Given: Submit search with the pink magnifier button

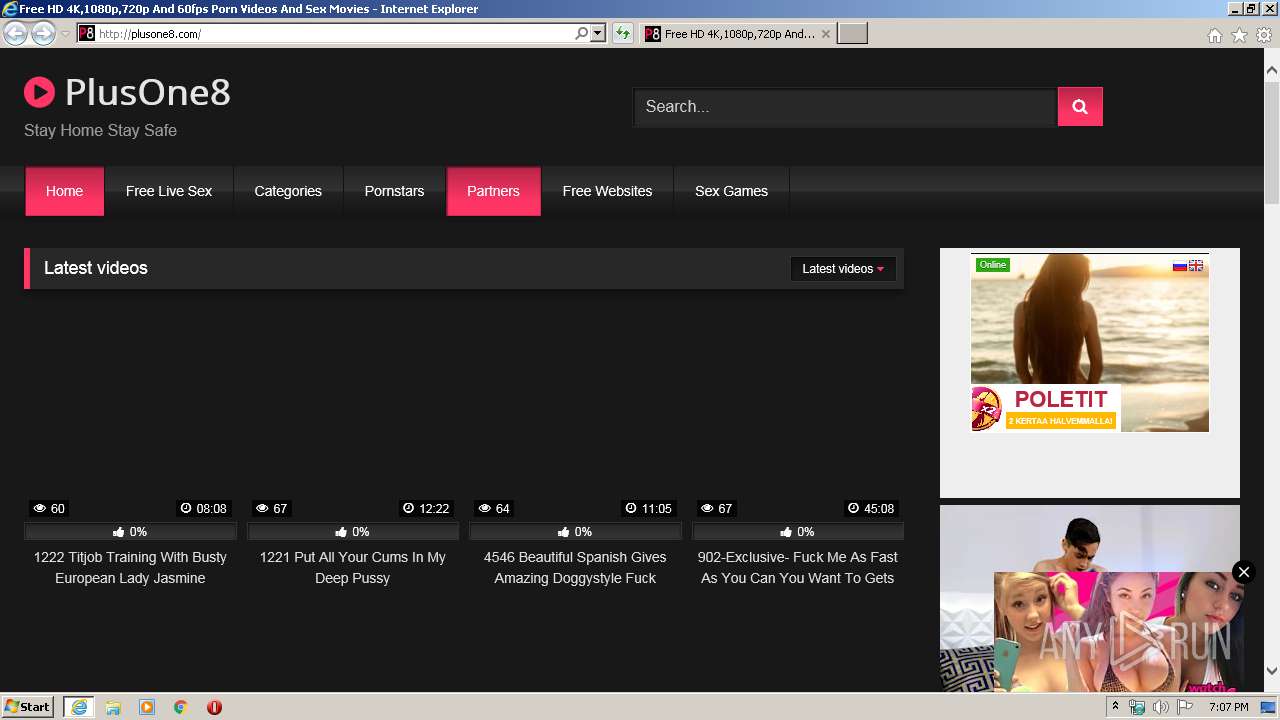Looking at the screenshot, I should click(1080, 107).
